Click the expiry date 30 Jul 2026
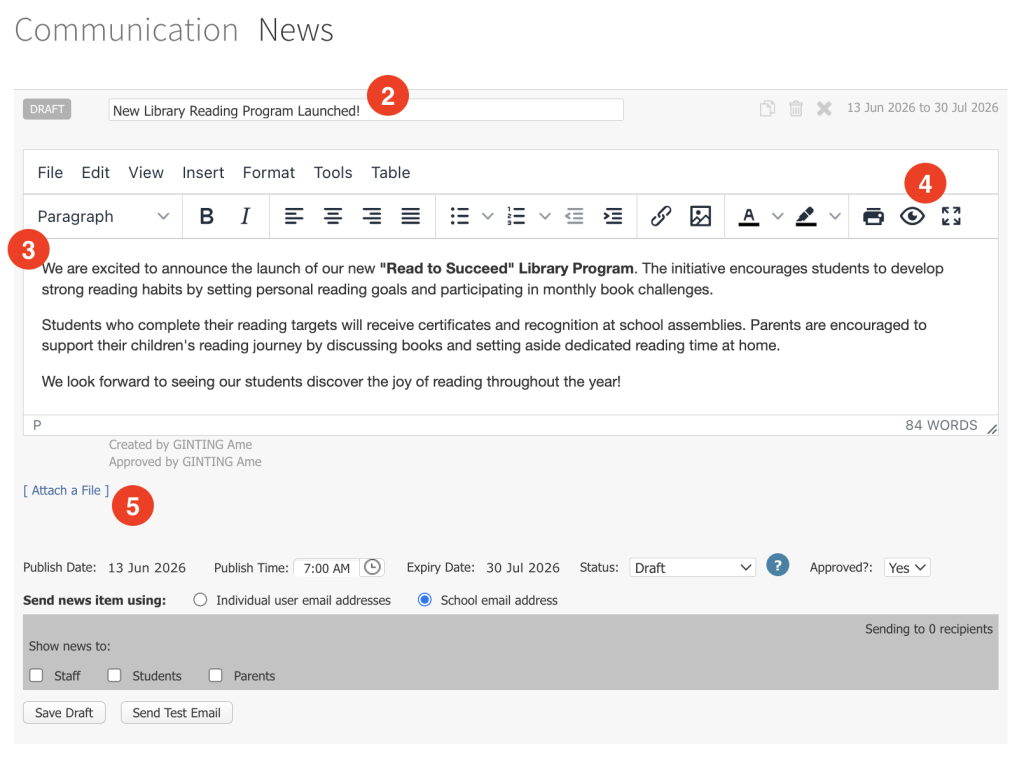This screenshot has width=1024, height=758. [522, 567]
